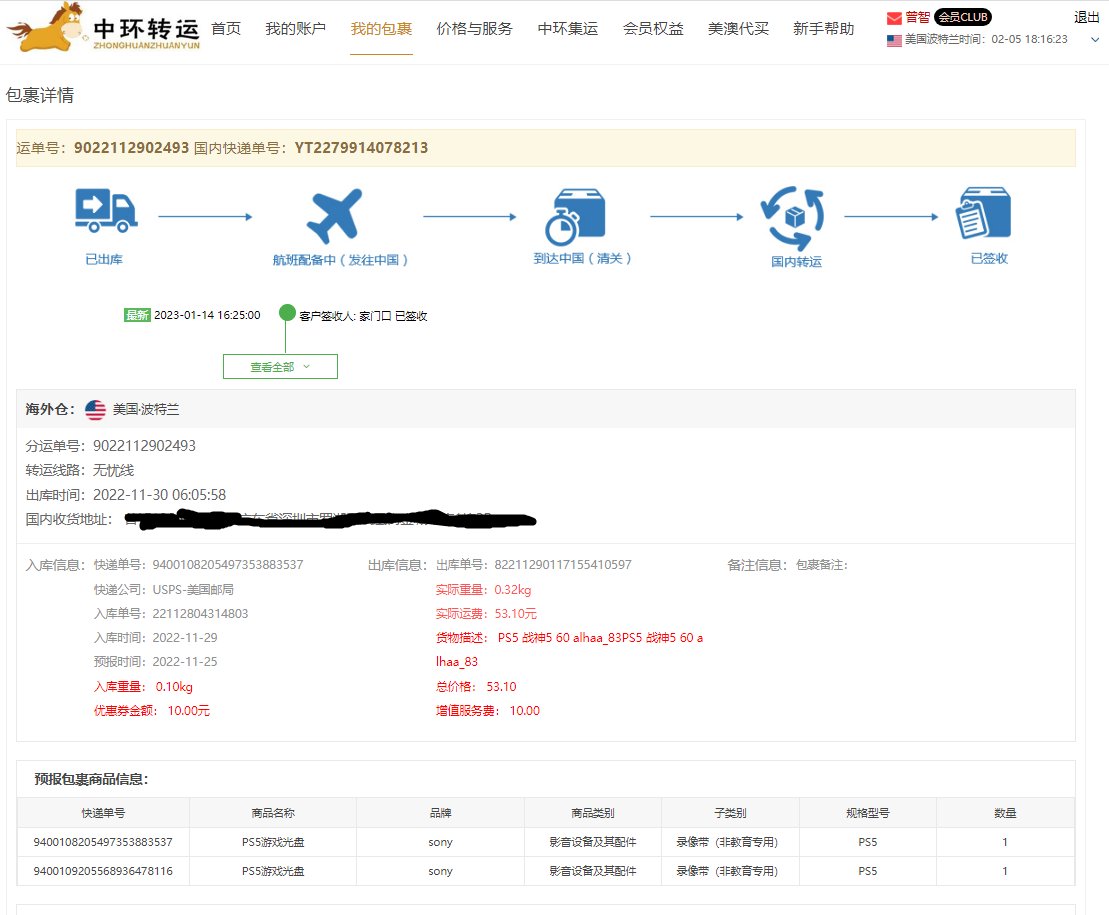Click the US flag next to 美国·波特兰
The image size is (1109, 915).
tap(95, 409)
